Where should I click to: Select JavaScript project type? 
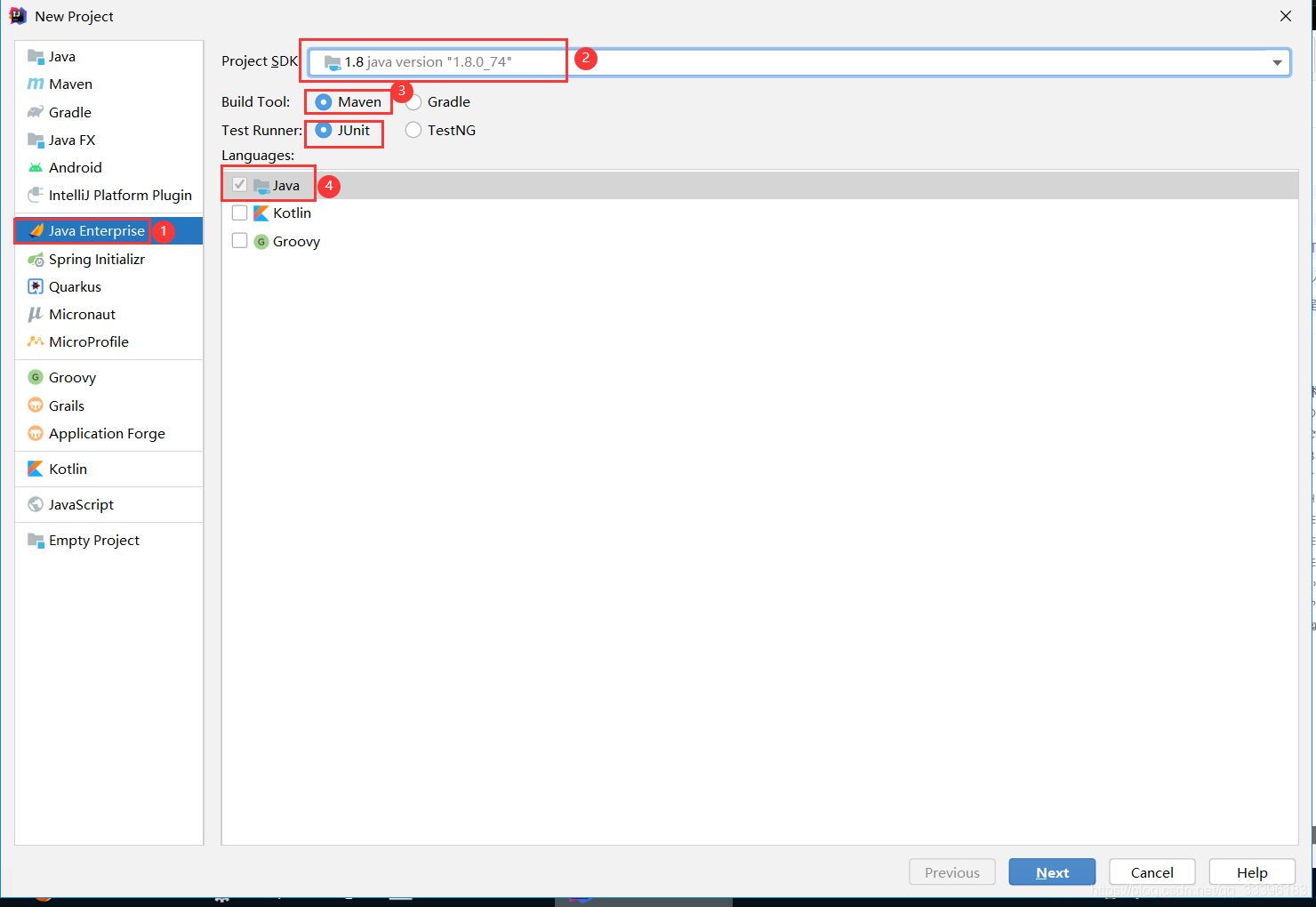pos(108,504)
